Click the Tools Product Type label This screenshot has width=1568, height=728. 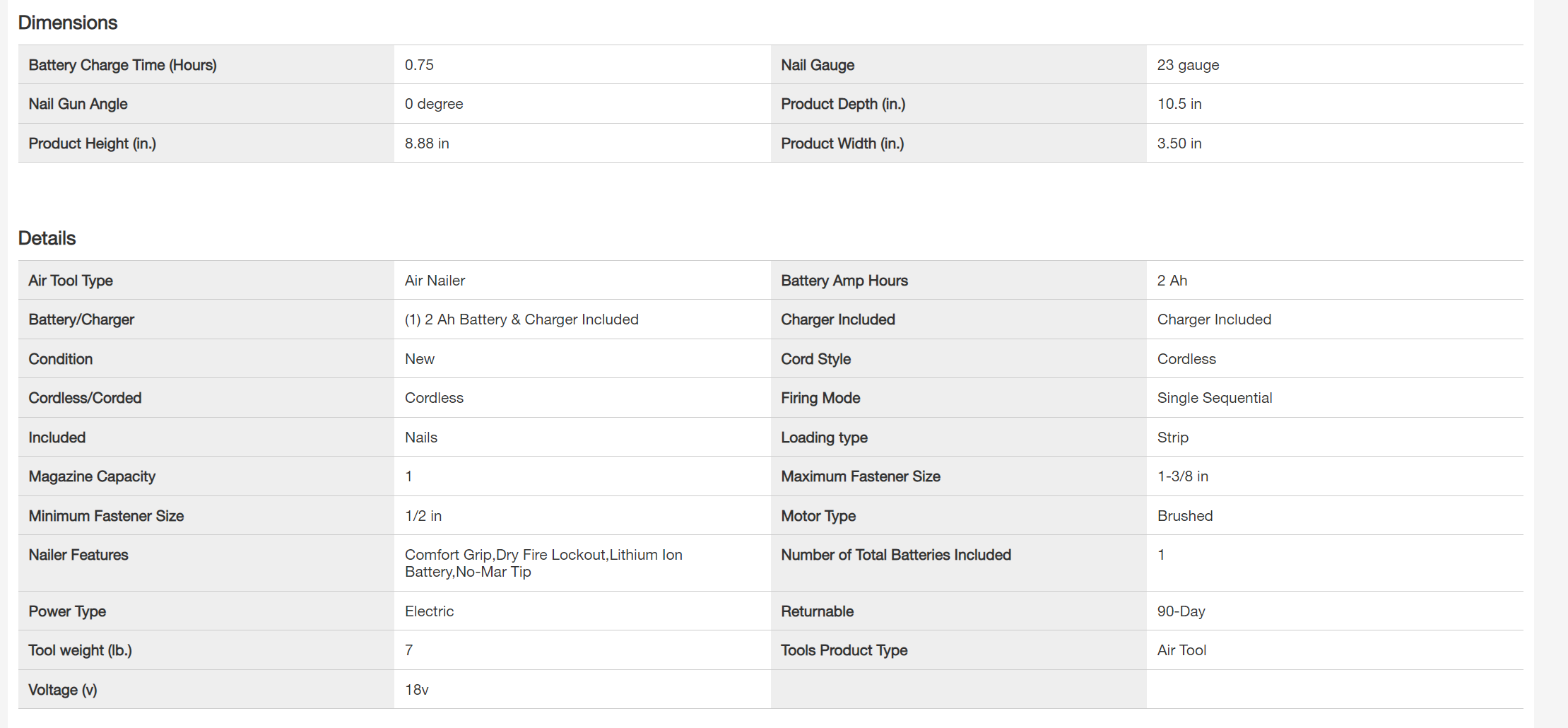pyautogui.click(x=844, y=650)
